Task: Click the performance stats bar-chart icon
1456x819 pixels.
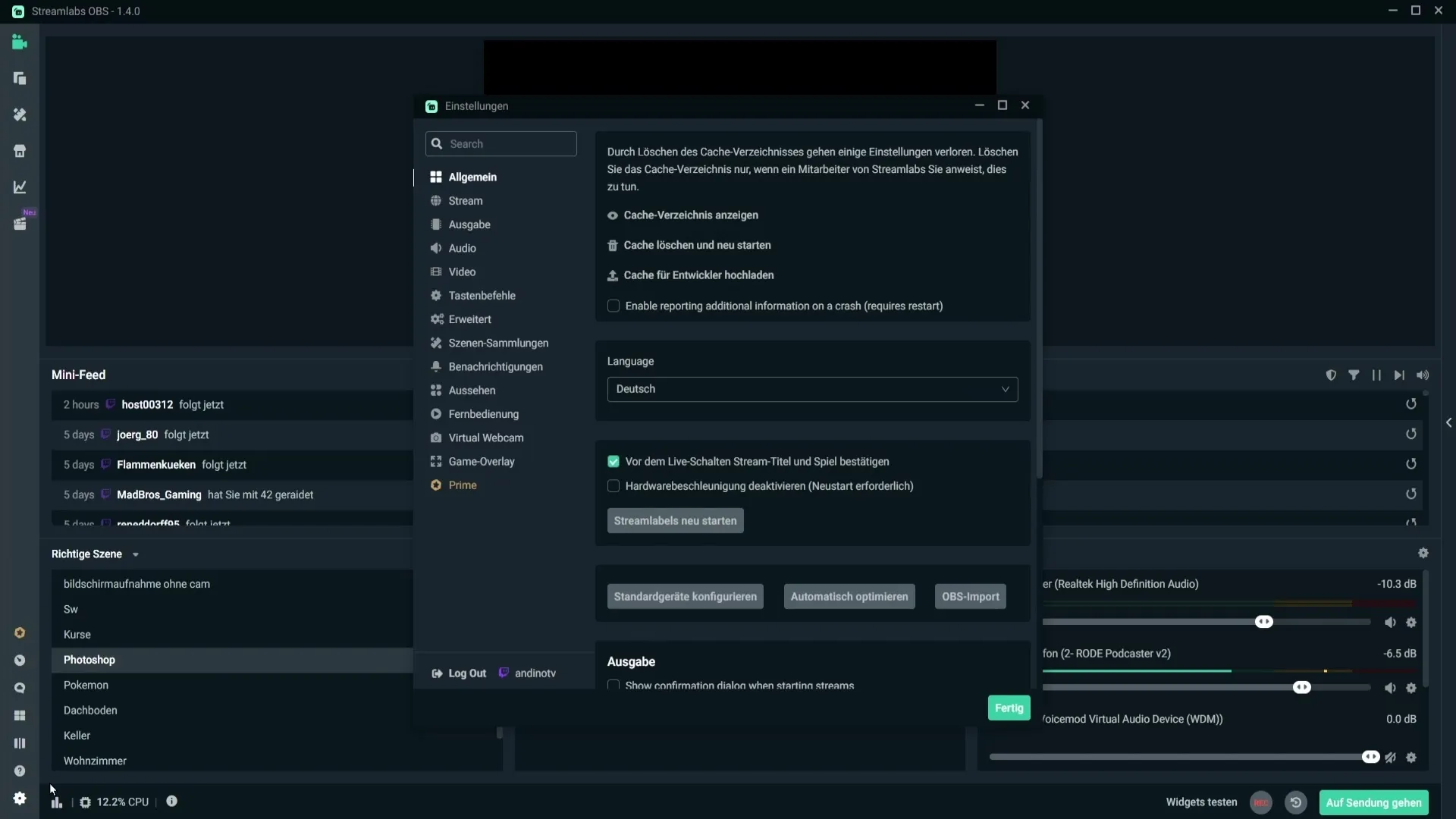Action: (x=57, y=802)
